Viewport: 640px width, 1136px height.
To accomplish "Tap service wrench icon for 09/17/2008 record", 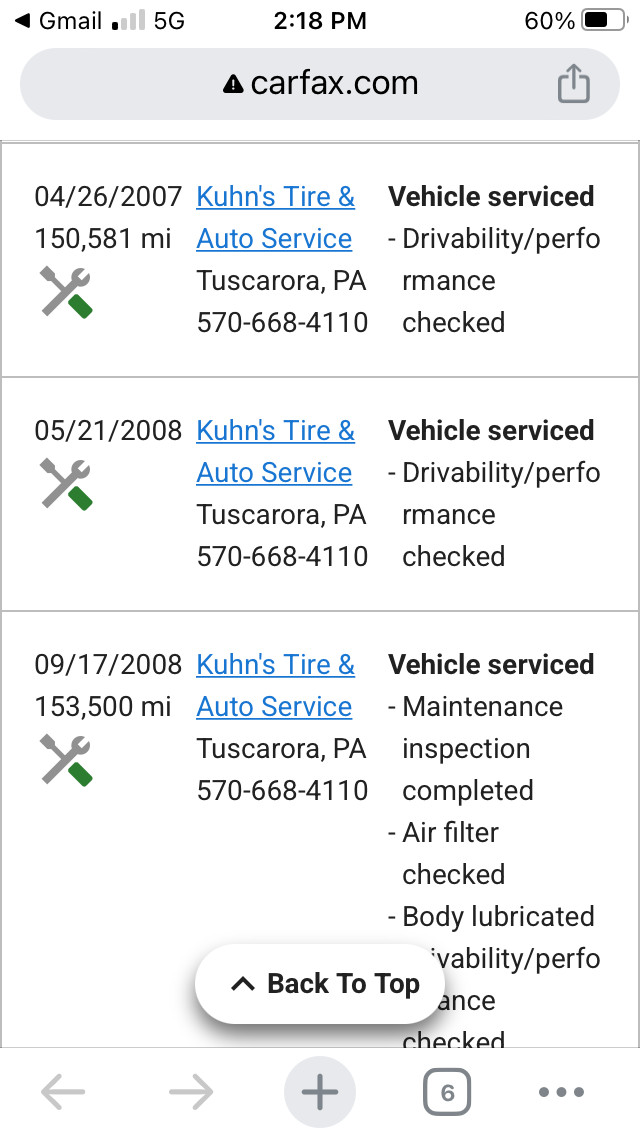I will click(66, 759).
